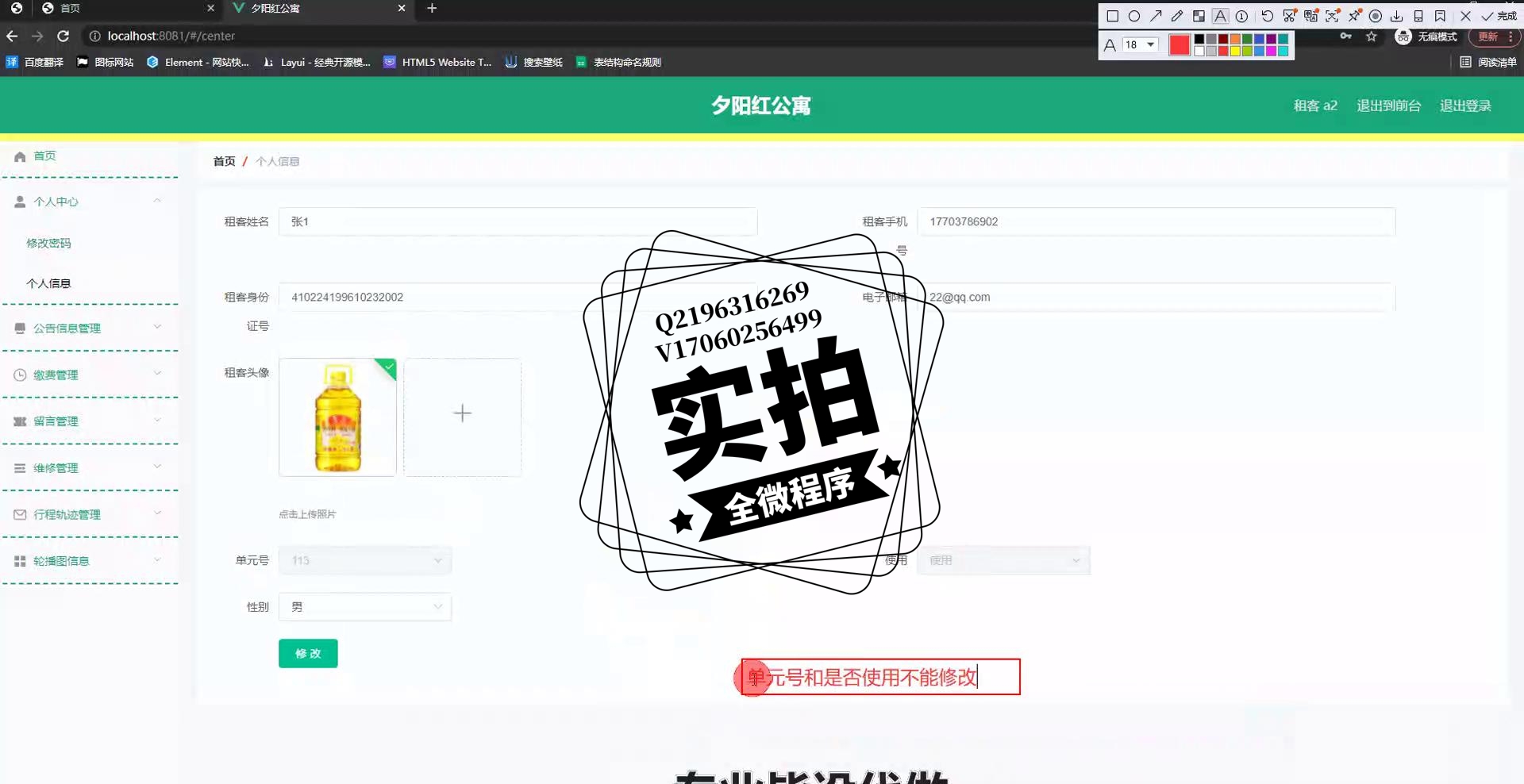1524x784 pixels.
Task: Expand 行程轨迹管理 in the sidebar
Action: click(89, 514)
